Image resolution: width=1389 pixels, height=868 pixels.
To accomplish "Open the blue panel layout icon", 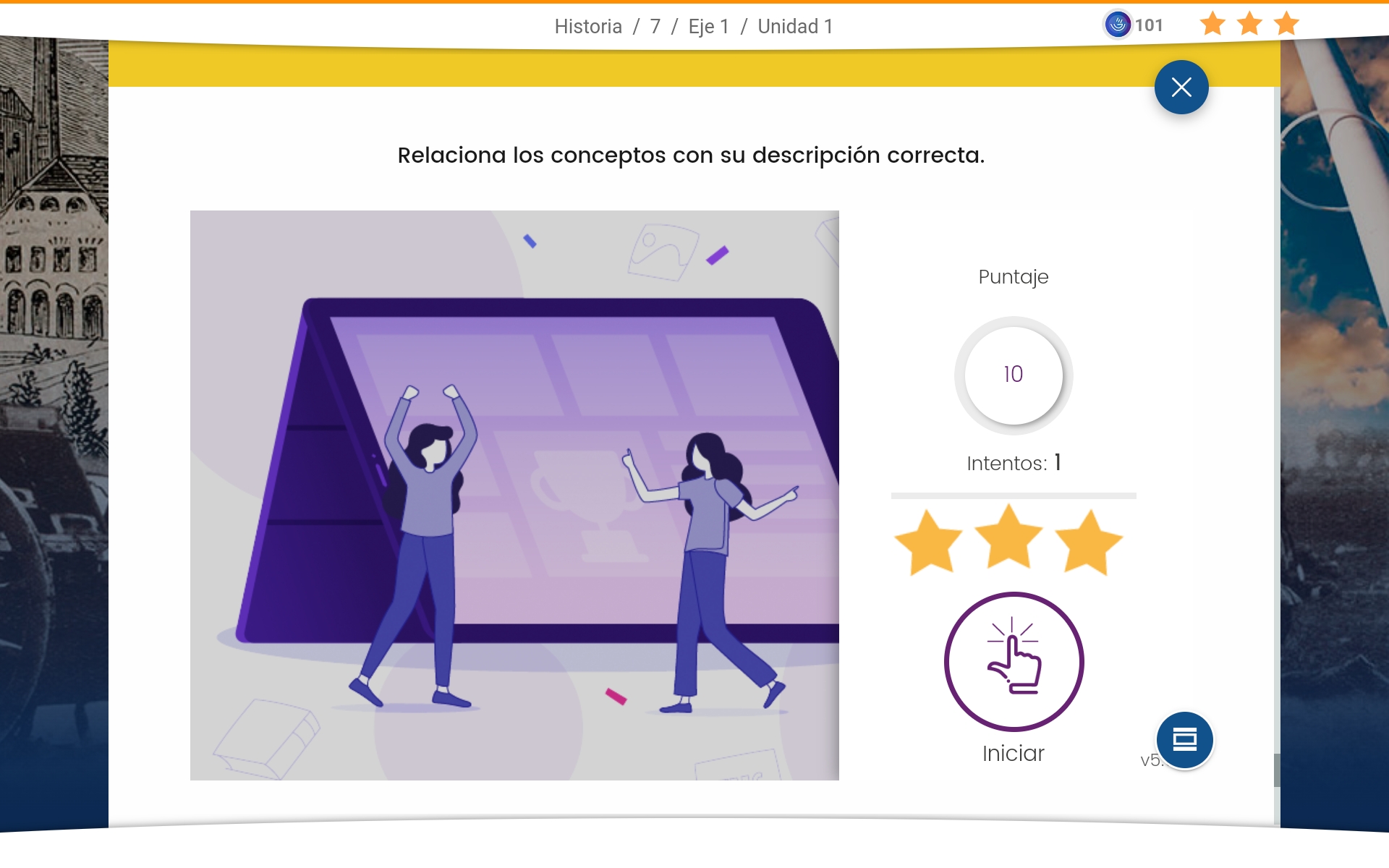I will pos(1184,739).
